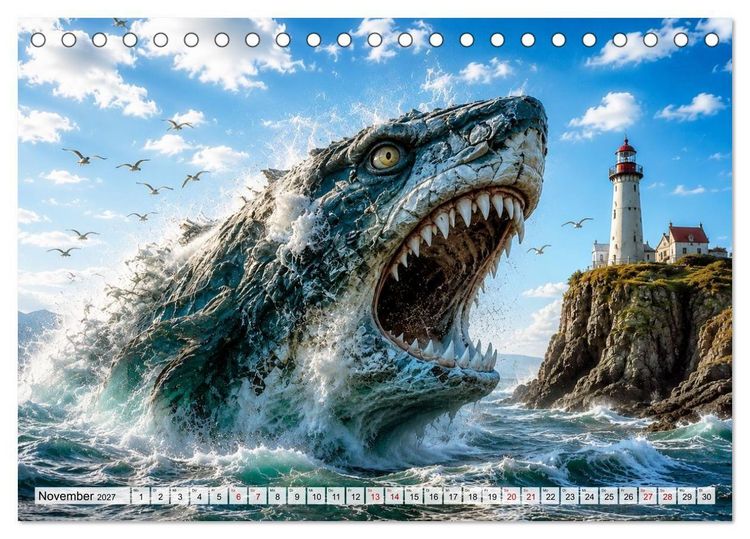Select red date 21 in the calendar strip
The image size is (750, 539).
coord(531,496)
